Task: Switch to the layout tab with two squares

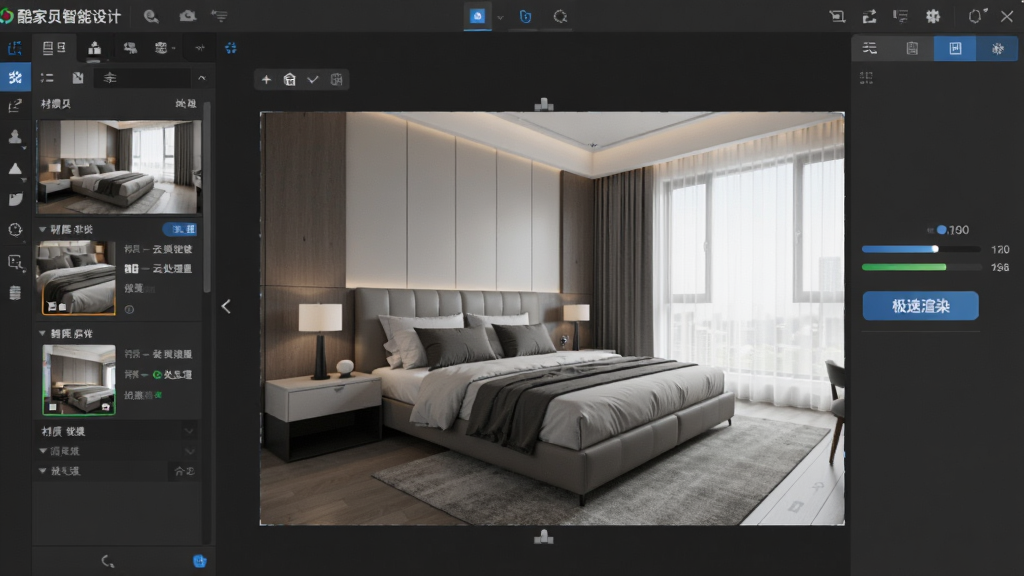Action: [x=54, y=48]
